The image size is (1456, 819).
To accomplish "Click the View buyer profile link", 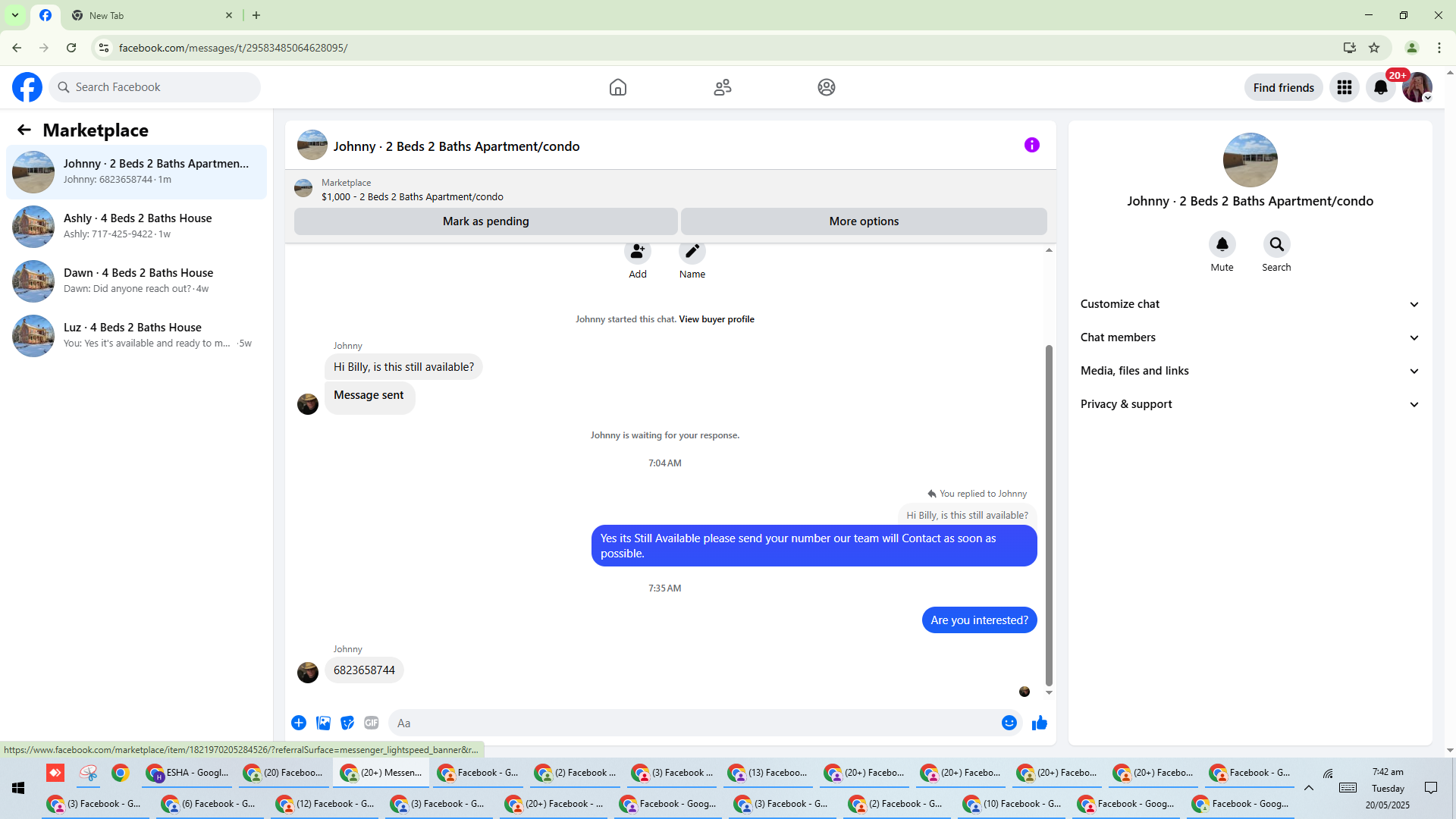I will (x=716, y=319).
